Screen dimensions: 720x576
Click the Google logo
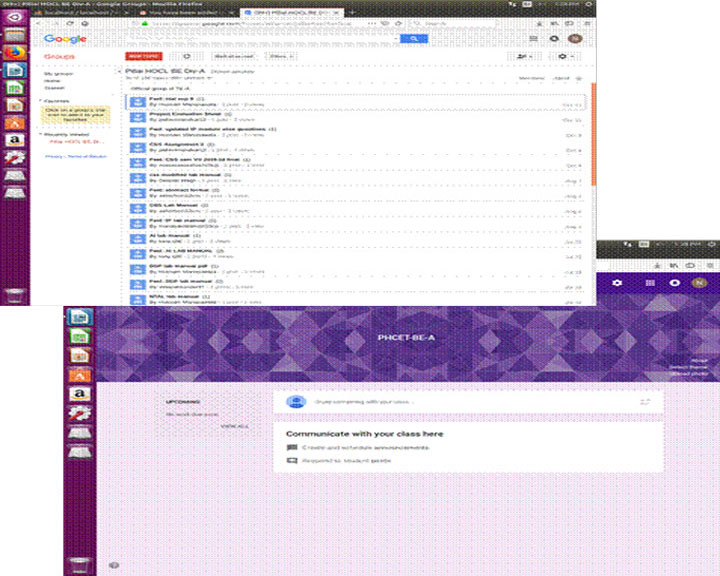[61, 38]
